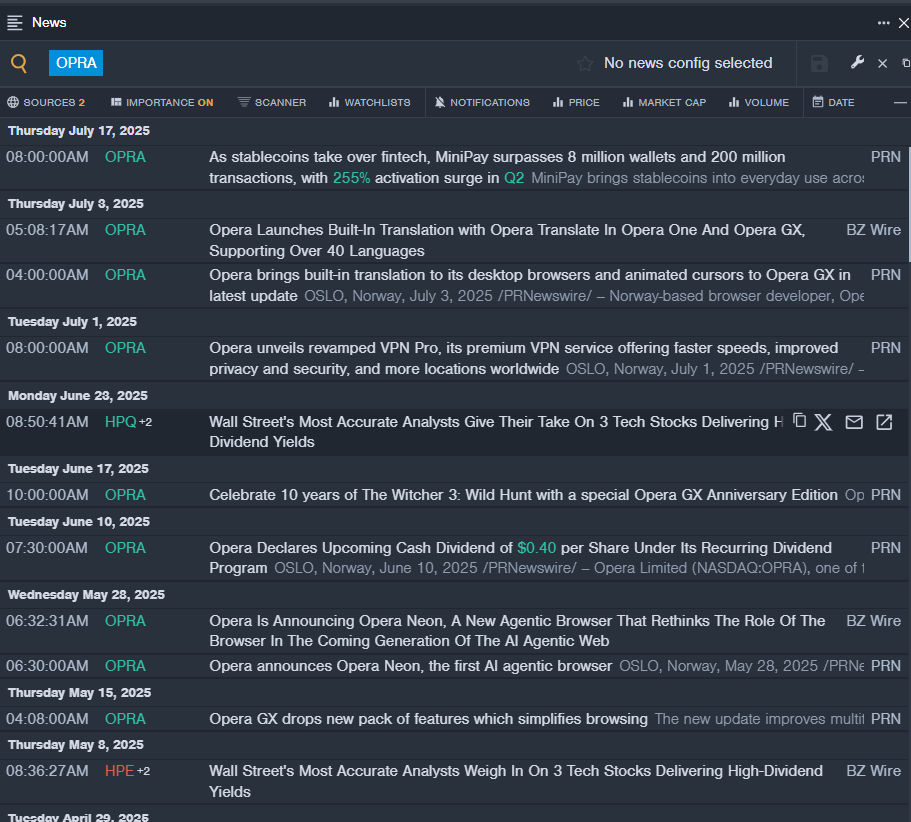Open the Date filter
Screen dimensions: 911x822
pyautogui.click(x=833, y=102)
